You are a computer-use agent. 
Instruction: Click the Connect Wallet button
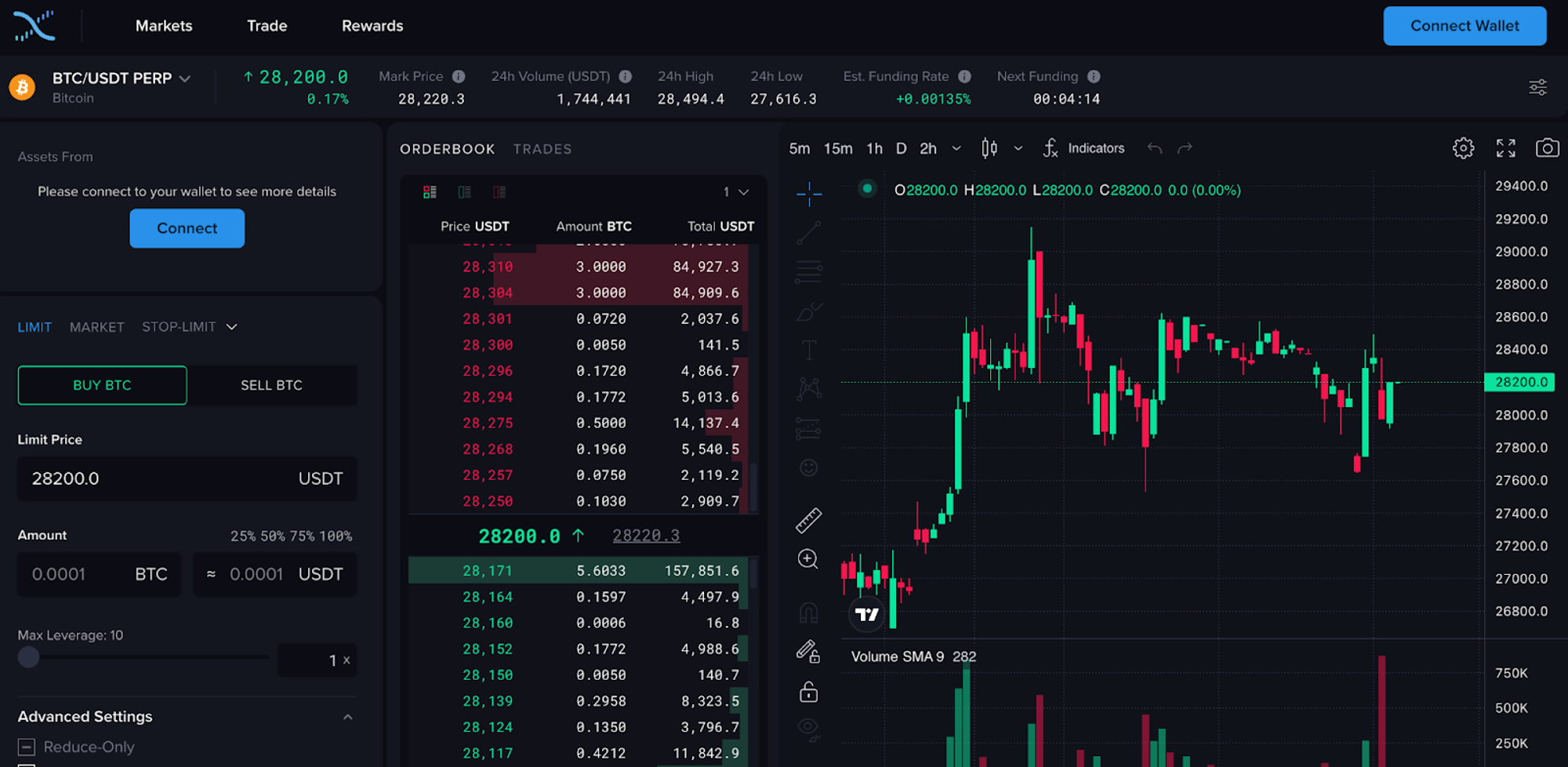pyautogui.click(x=1465, y=26)
